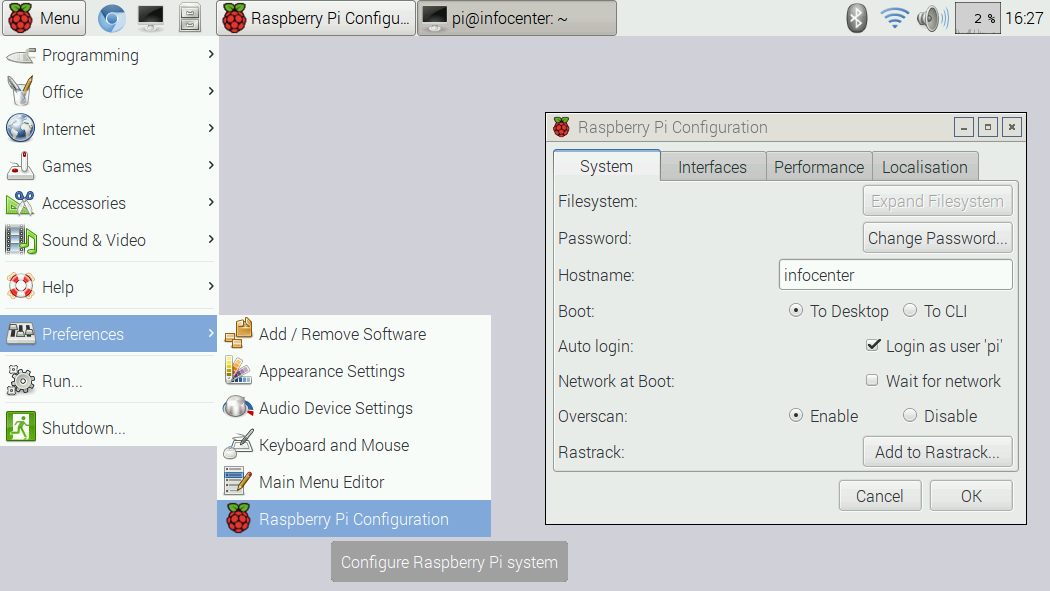
Task: Select Raspberry Pi Configuration menu entry
Action: point(354,519)
